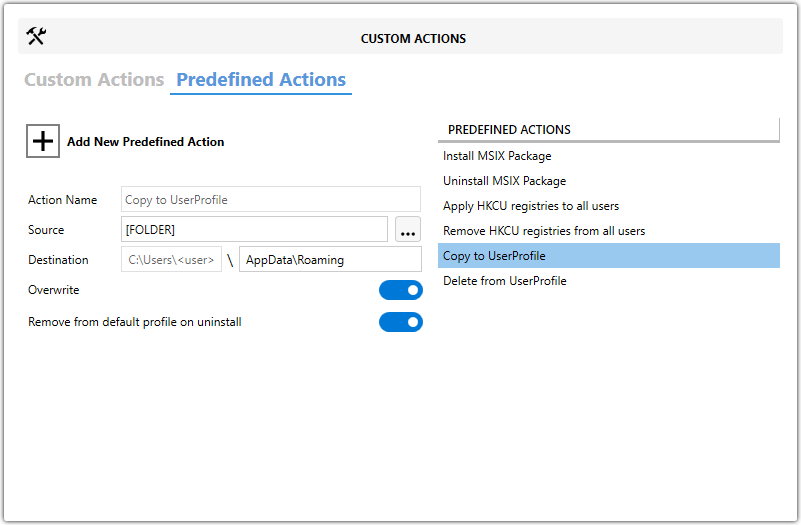Screen dimensions: 801x525
Task: Click the Action Name label
Action: point(62,200)
